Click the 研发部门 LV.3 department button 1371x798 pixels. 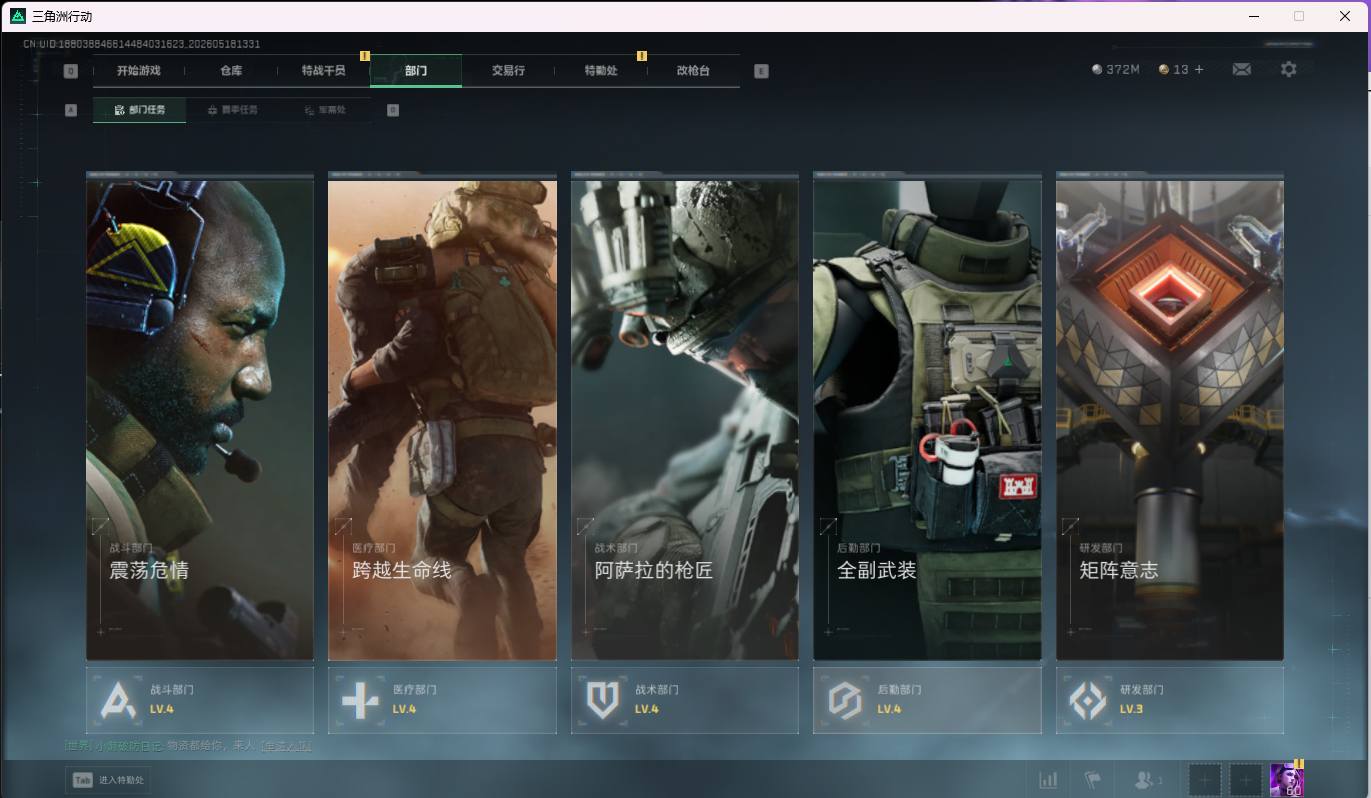coord(1170,700)
